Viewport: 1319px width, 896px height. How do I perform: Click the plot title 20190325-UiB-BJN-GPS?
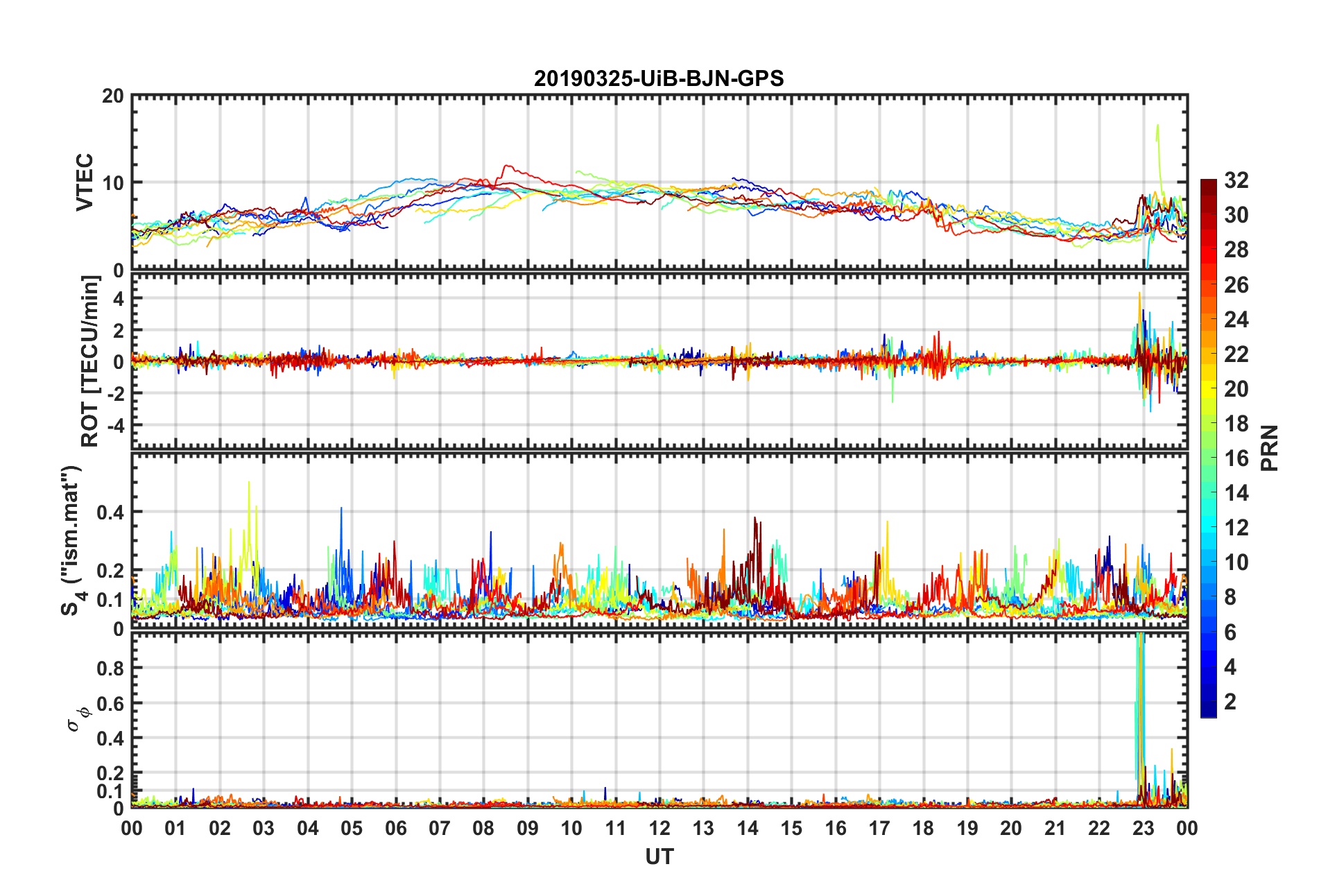coord(659,78)
